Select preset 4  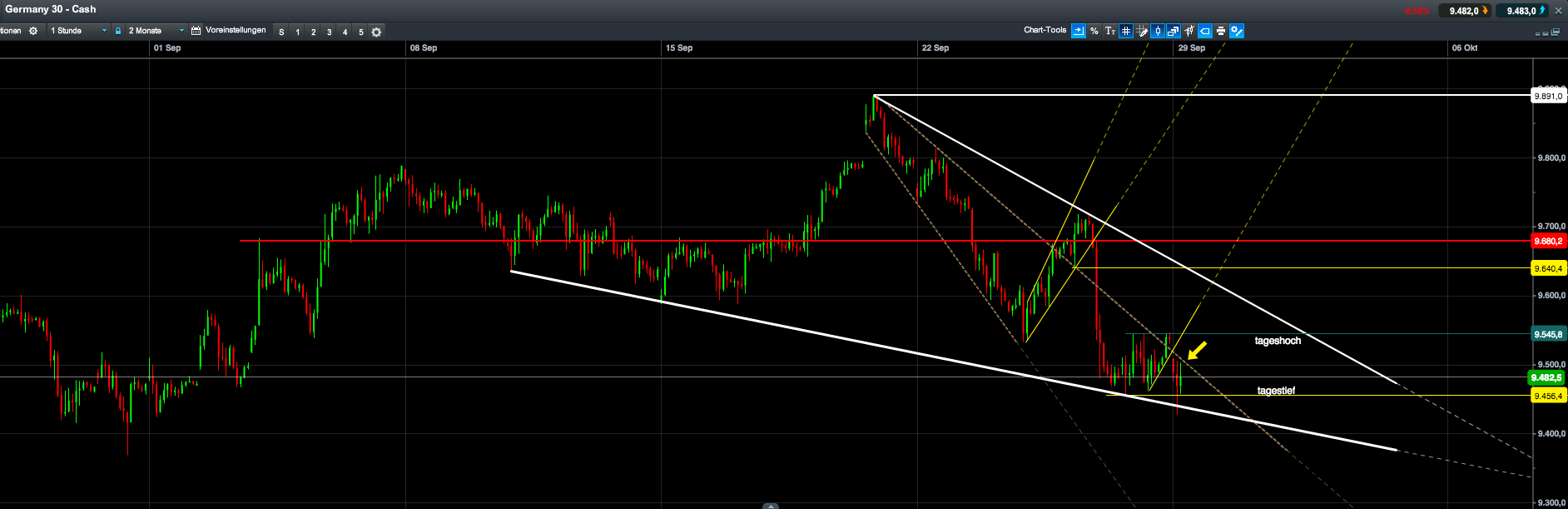[x=345, y=32]
